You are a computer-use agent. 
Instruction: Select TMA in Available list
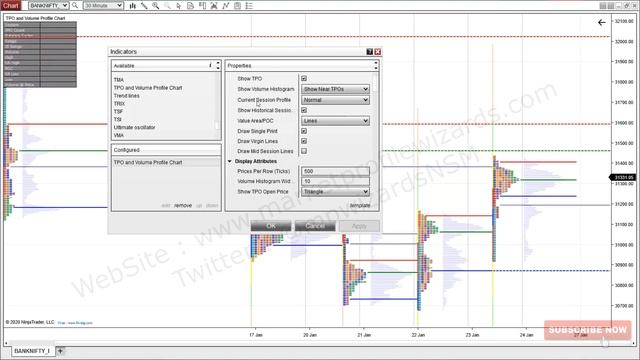pos(119,80)
